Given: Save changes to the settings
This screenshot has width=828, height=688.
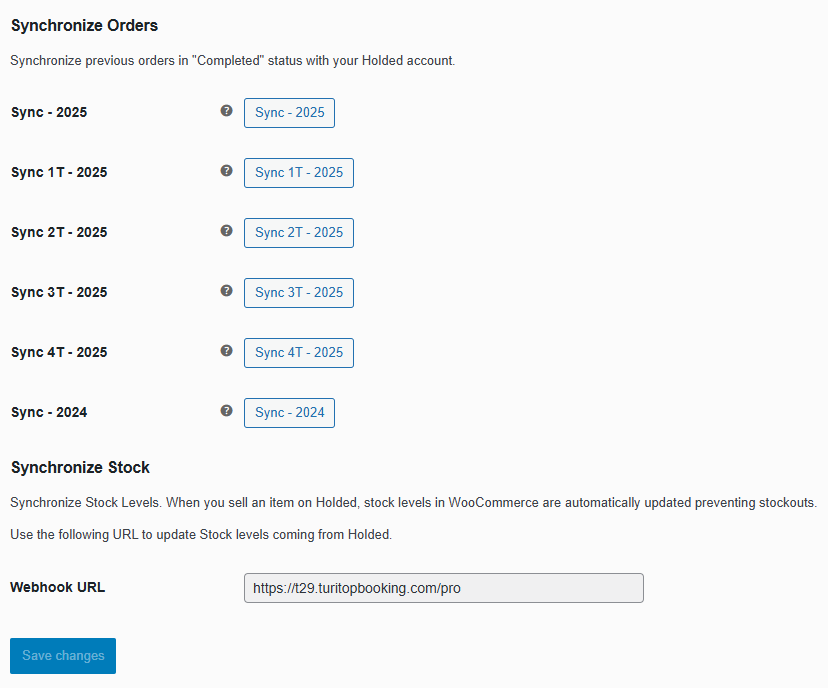Looking at the screenshot, I should pos(63,656).
